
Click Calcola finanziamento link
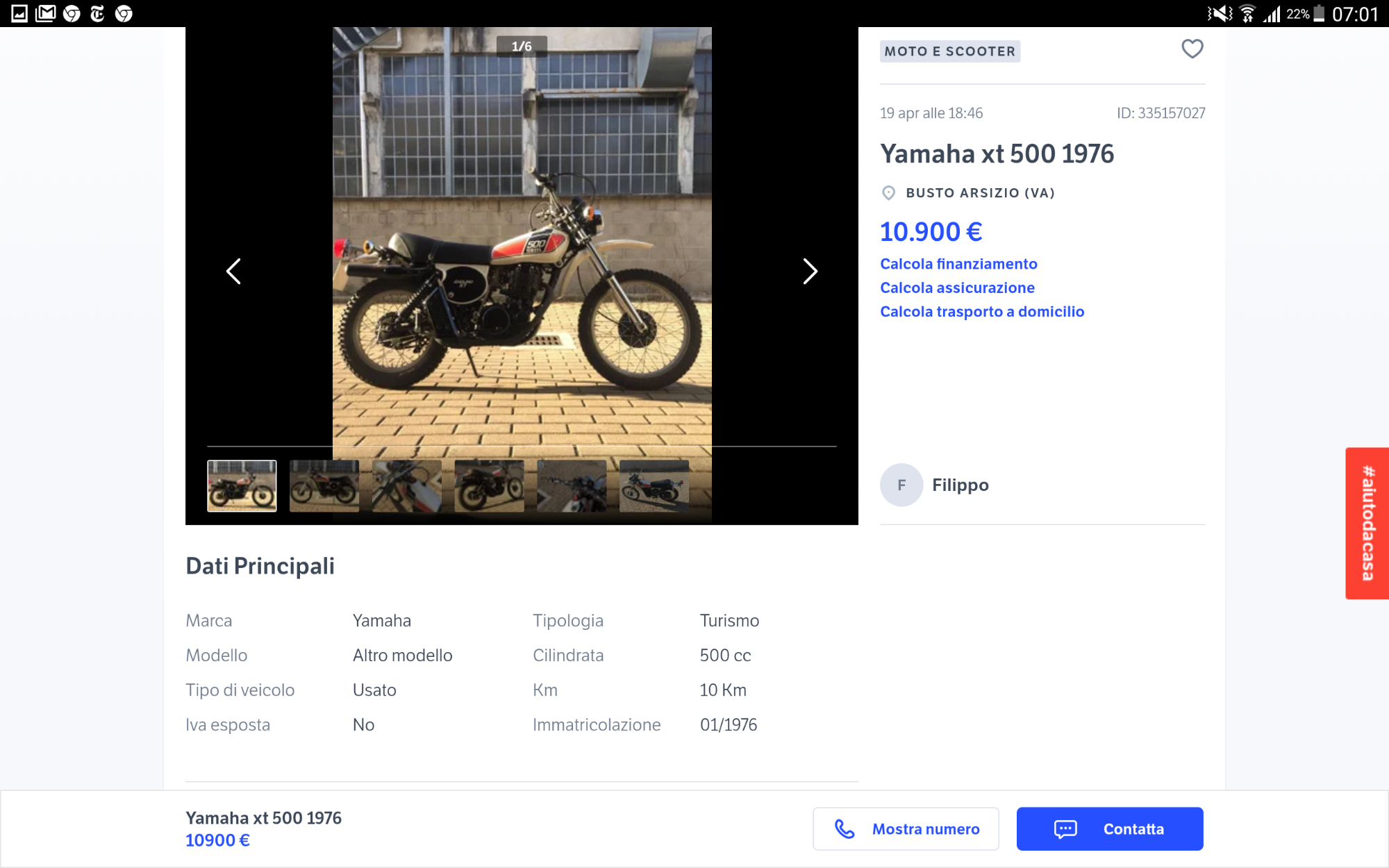click(x=958, y=264)
